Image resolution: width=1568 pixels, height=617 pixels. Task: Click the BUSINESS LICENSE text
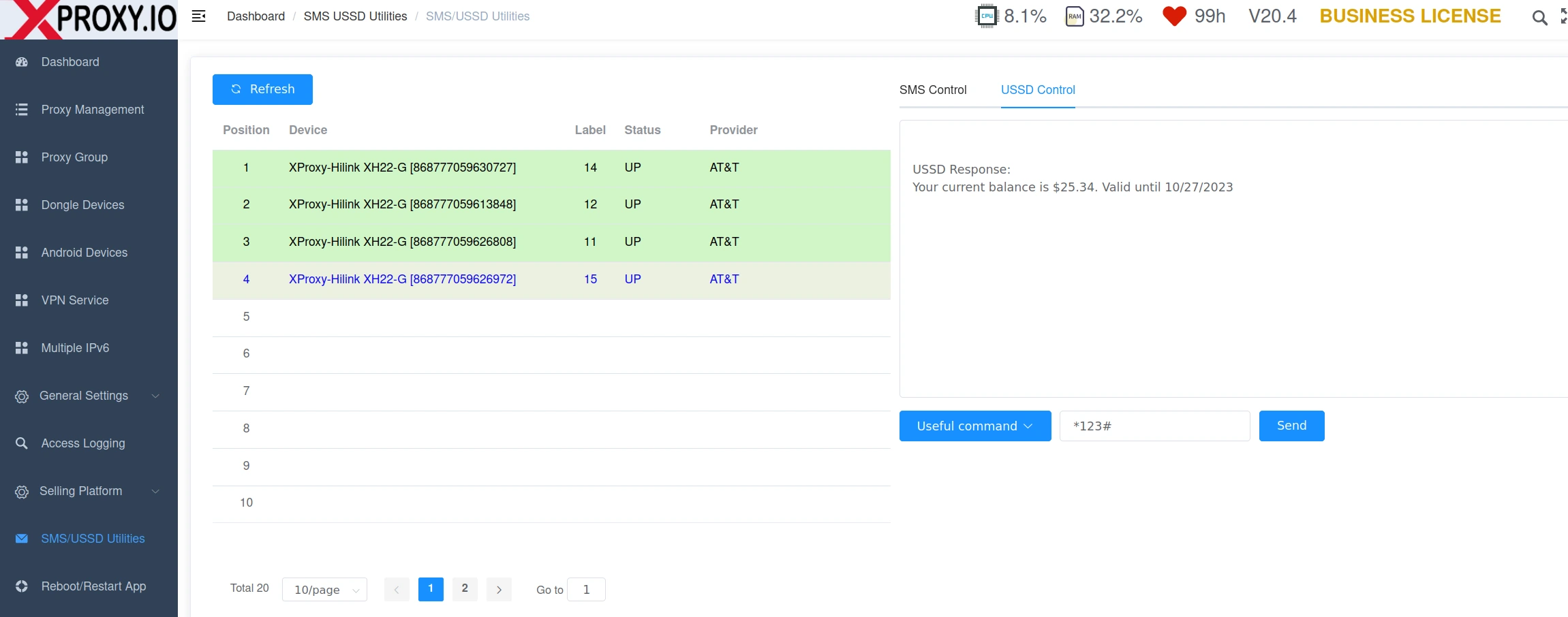coord(1410,16)
